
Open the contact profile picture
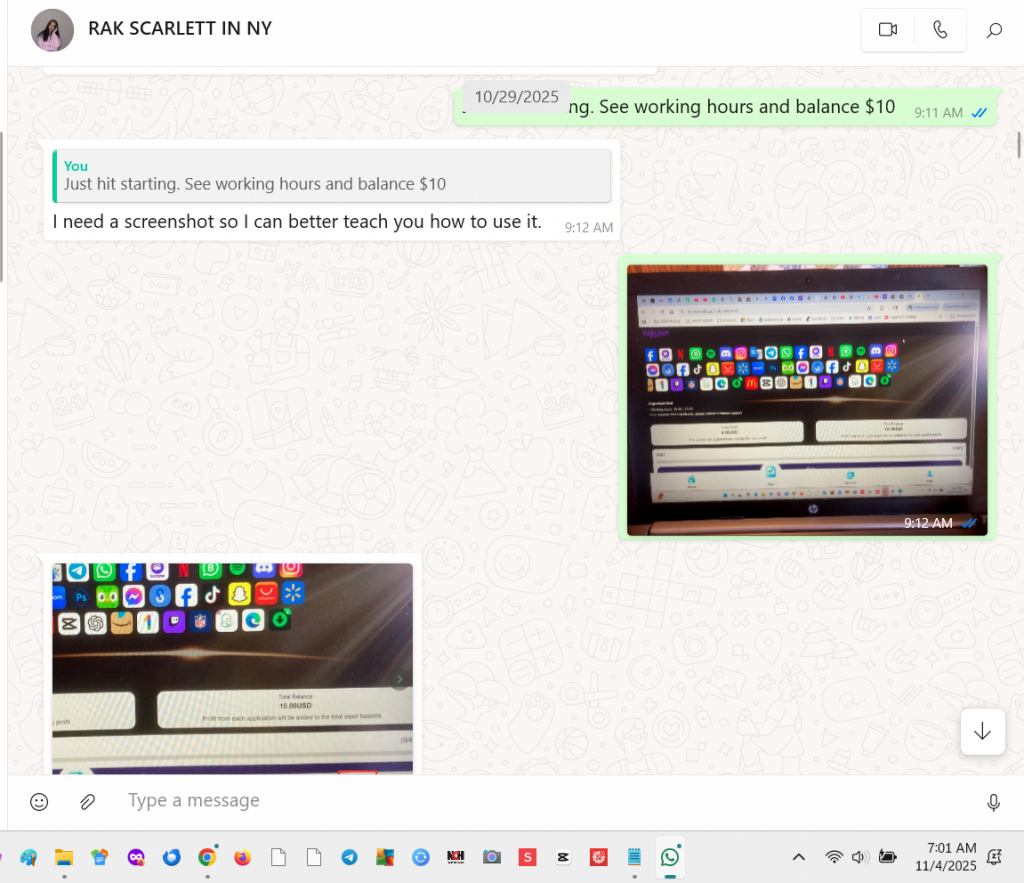tap(52, 30)
